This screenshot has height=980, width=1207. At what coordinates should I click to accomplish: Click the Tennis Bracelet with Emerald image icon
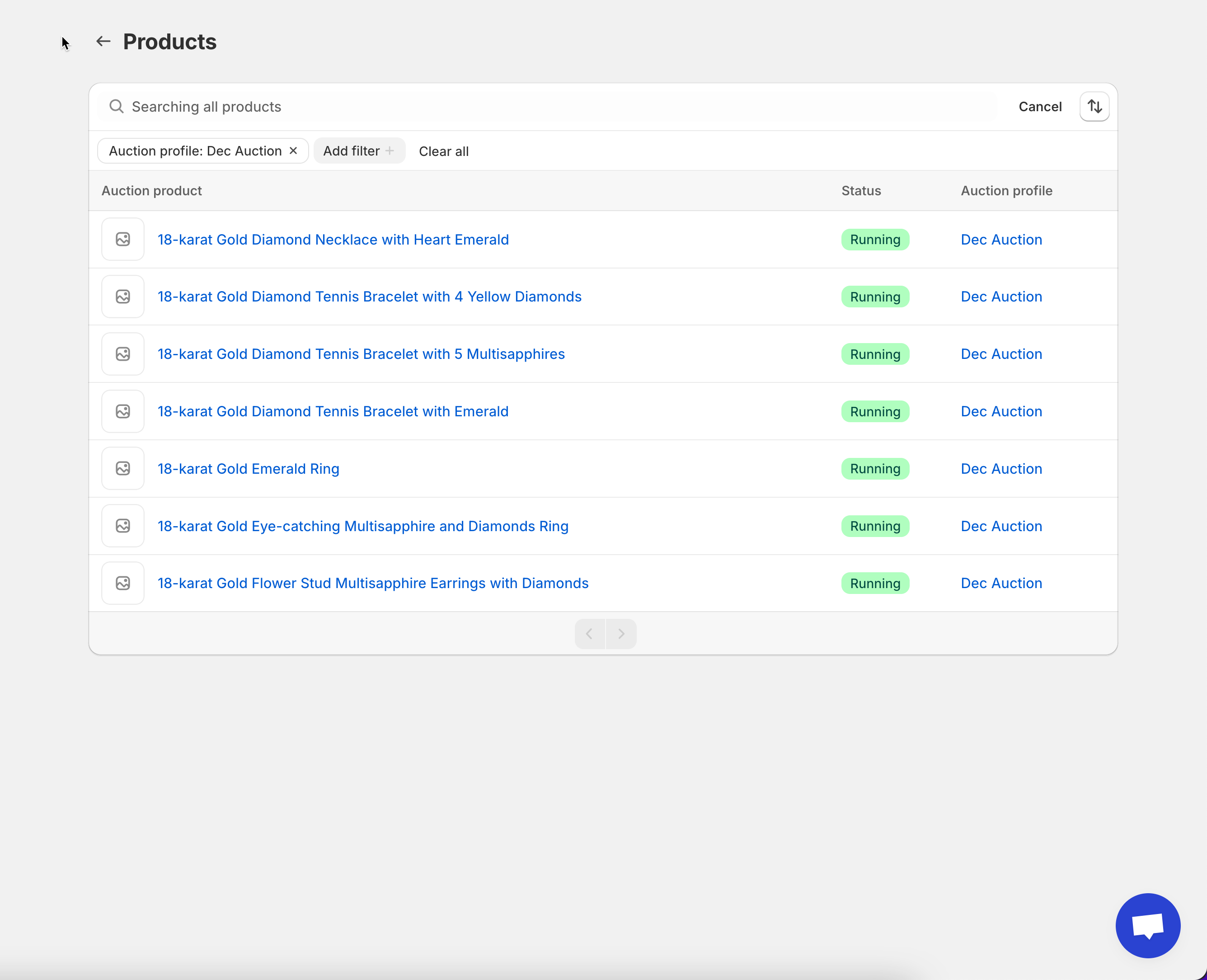(x=123, y=411)
